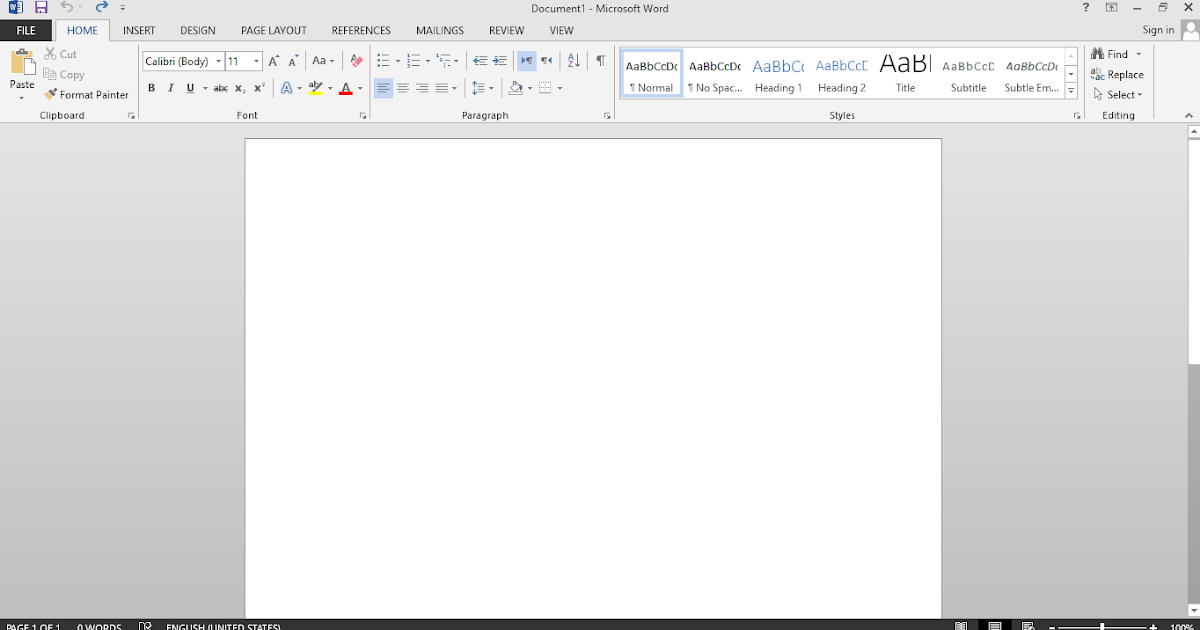The width and height of the screenshot is (1200, 630).
Task: Click the Borders icon
Action: [x=545, y=88]
